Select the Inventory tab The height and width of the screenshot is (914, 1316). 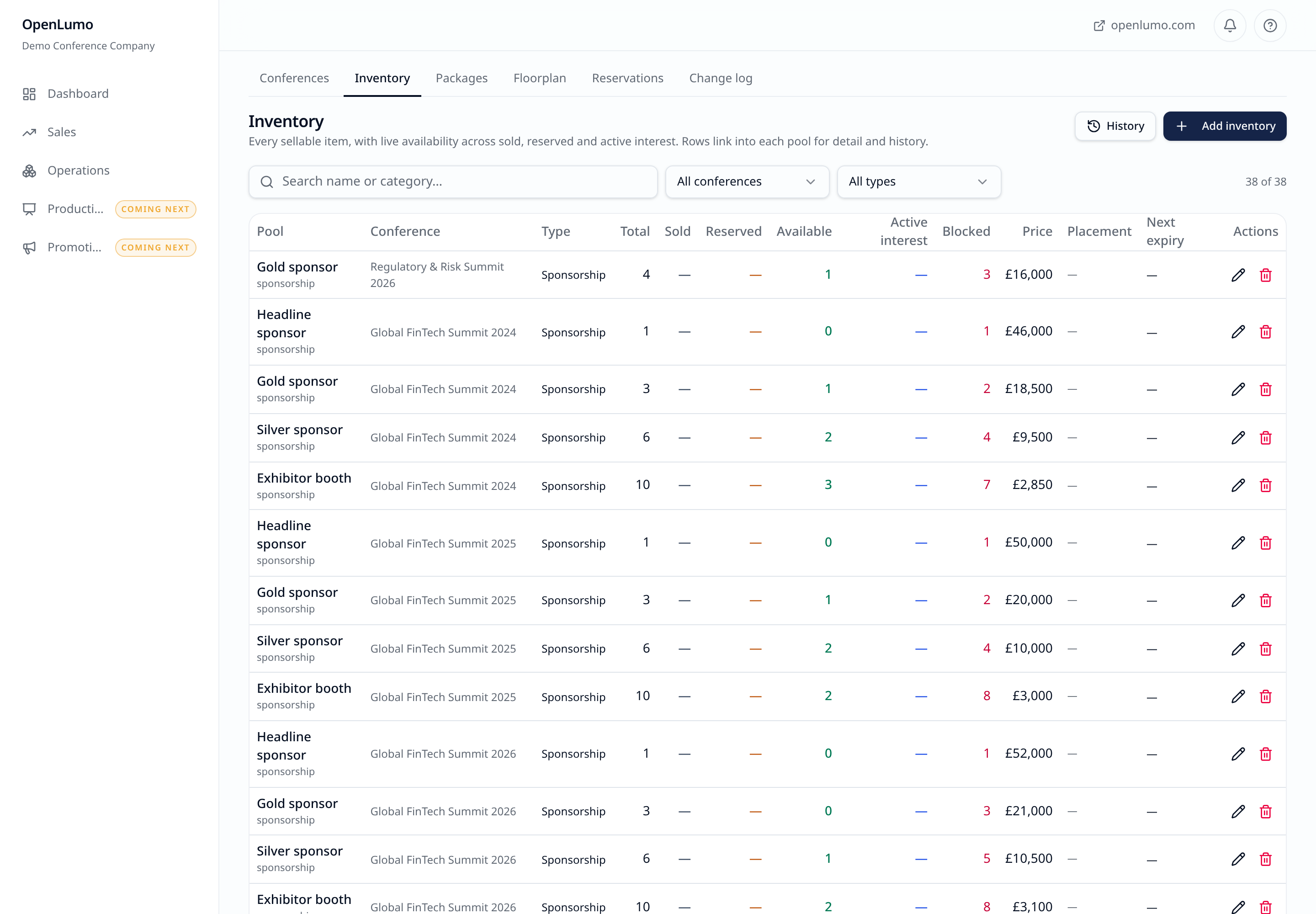tap(382, 79)
